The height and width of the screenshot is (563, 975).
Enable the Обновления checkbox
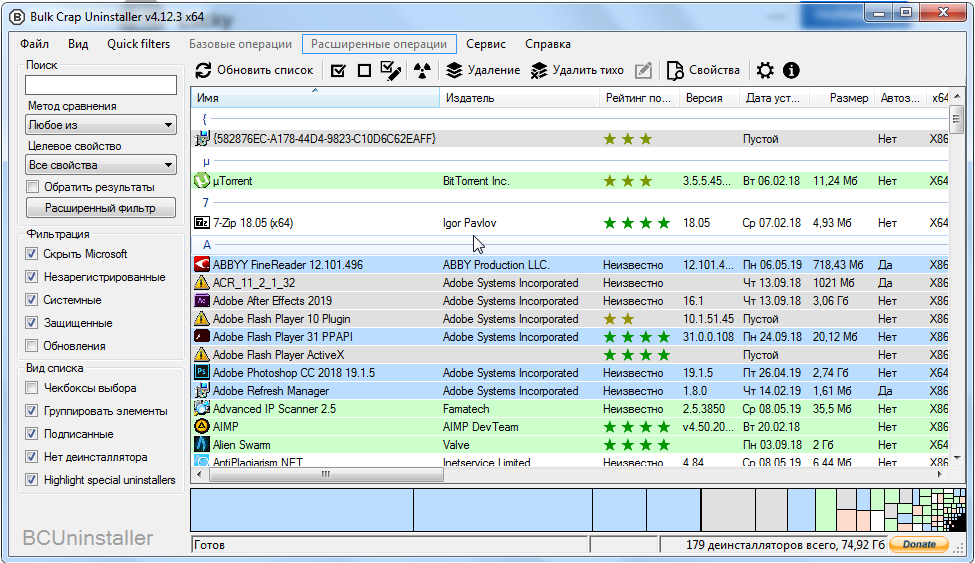click(32, 346)
